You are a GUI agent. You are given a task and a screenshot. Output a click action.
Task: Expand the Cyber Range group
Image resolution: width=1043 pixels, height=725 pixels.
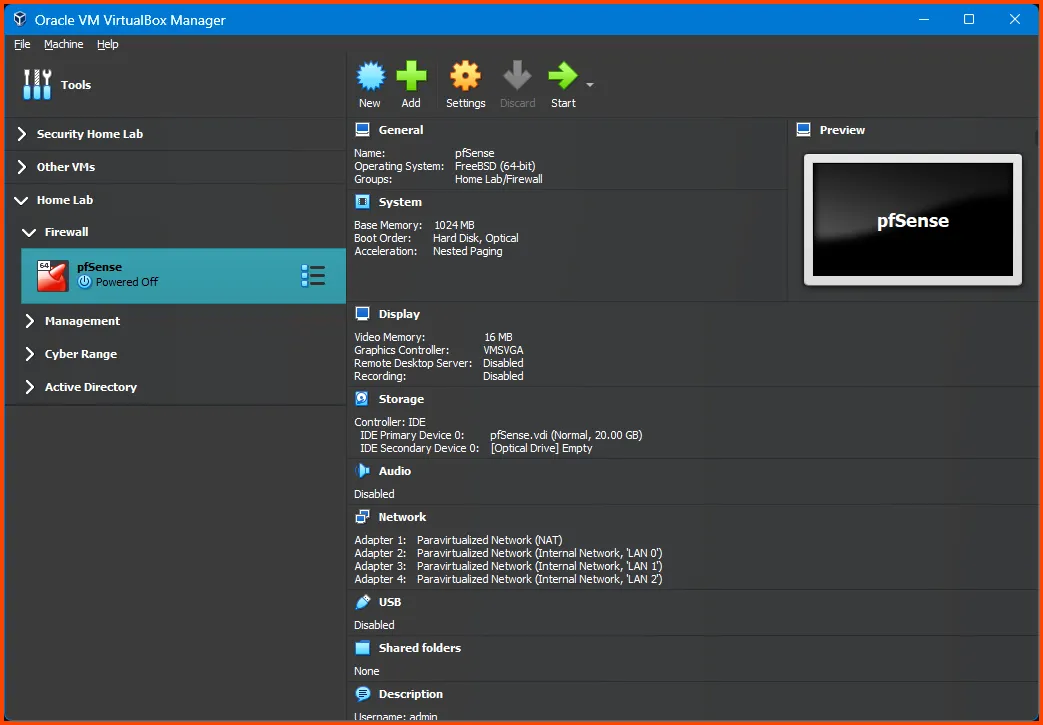(x=30, y=354)
